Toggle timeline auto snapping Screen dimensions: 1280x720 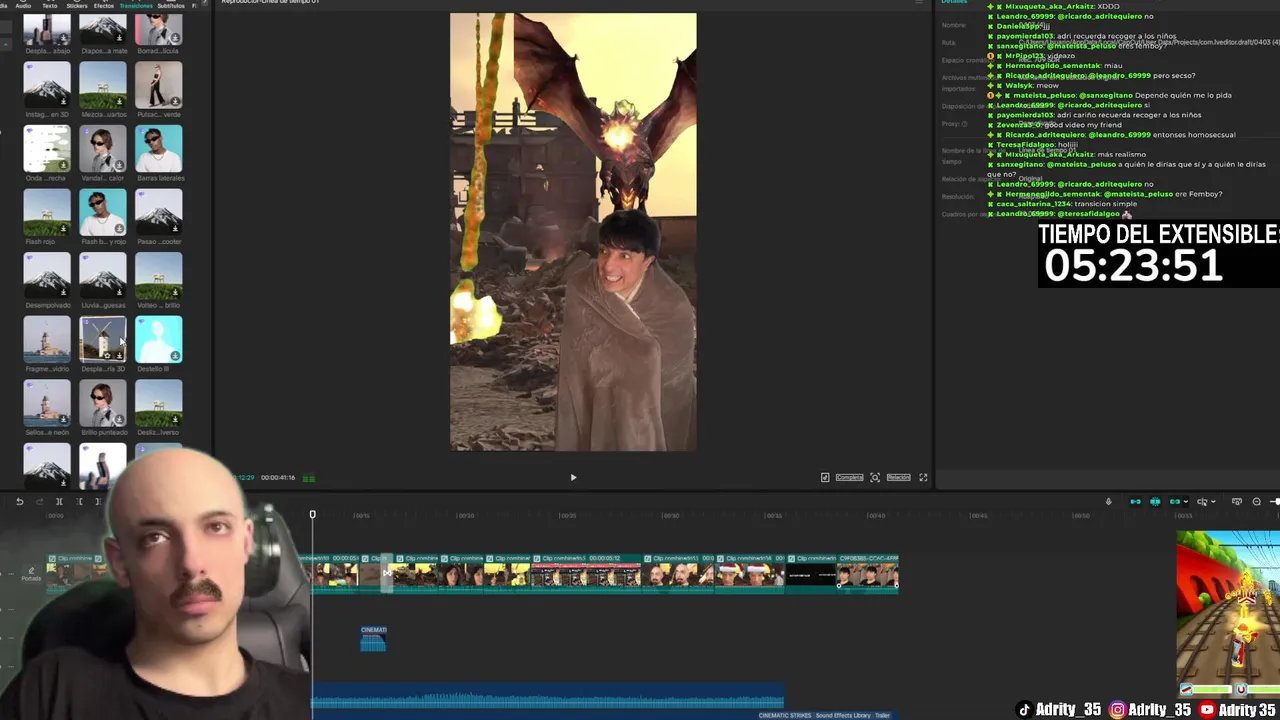pyautogui.click(x=1155, y=502)
